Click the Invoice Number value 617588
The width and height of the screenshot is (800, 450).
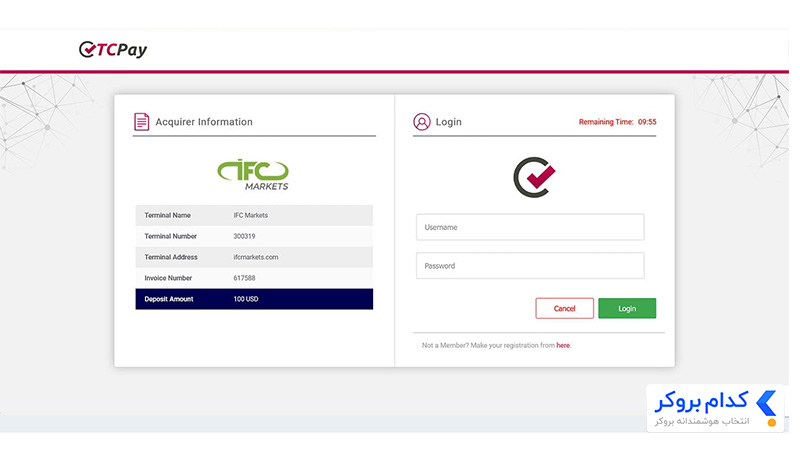click(x=244, y=278)
